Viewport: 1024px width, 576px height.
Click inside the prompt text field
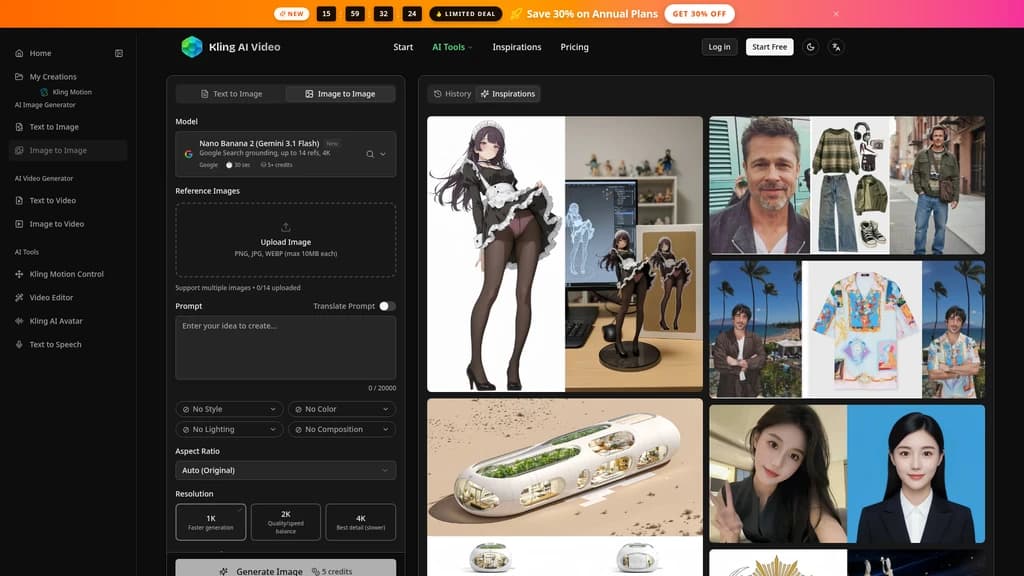click(x=285, y=348)
